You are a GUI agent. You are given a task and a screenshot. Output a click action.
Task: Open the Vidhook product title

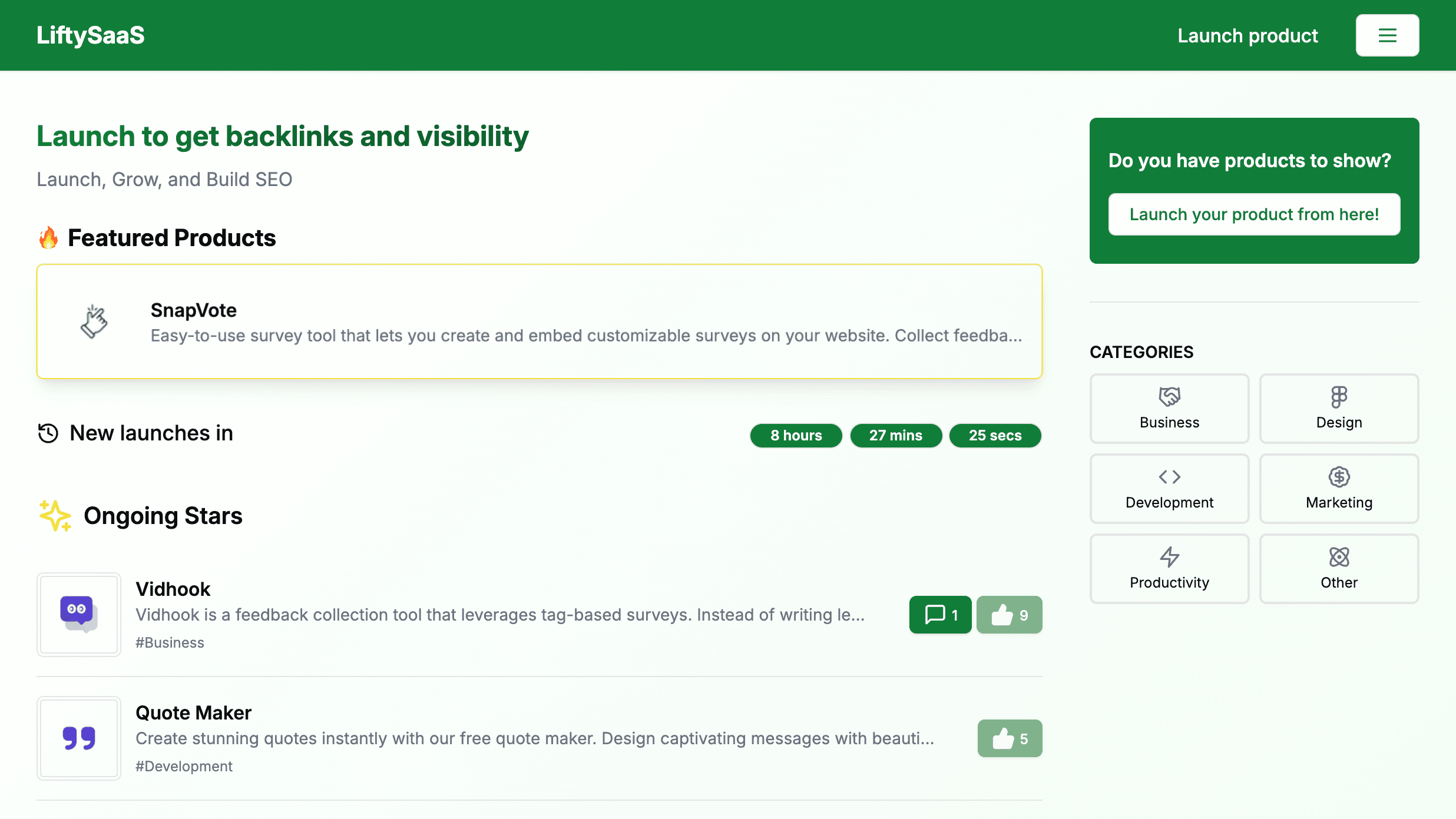click(173, 589)
